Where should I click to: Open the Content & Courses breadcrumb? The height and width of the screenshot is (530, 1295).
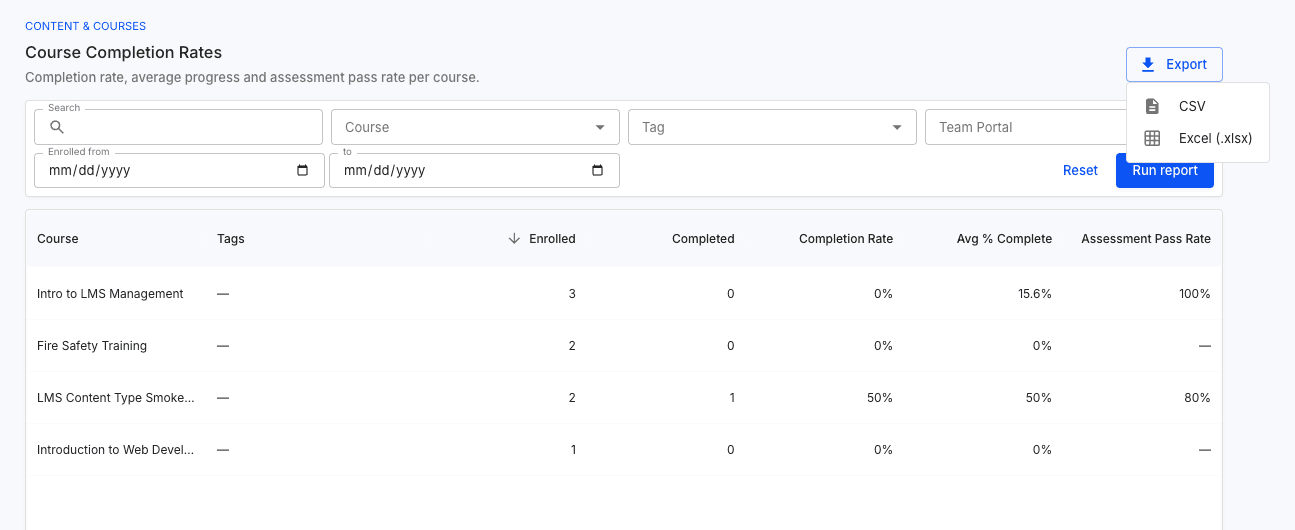[x=85, y=26]
